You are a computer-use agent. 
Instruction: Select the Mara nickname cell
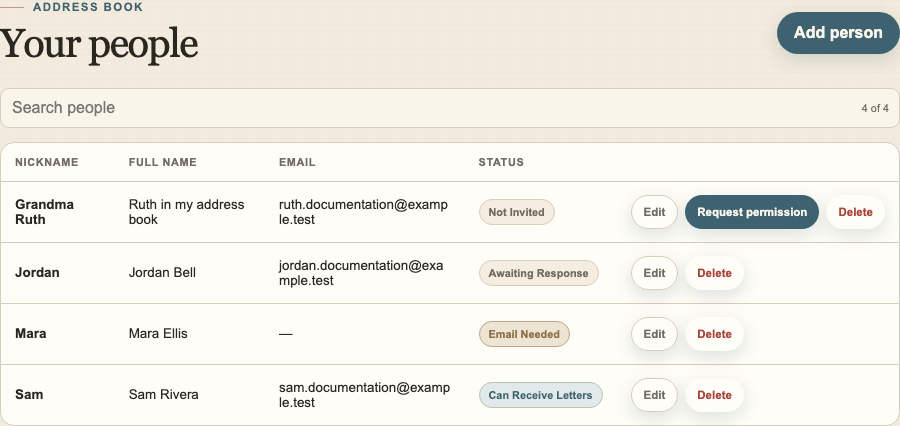(x=30, y=334)
